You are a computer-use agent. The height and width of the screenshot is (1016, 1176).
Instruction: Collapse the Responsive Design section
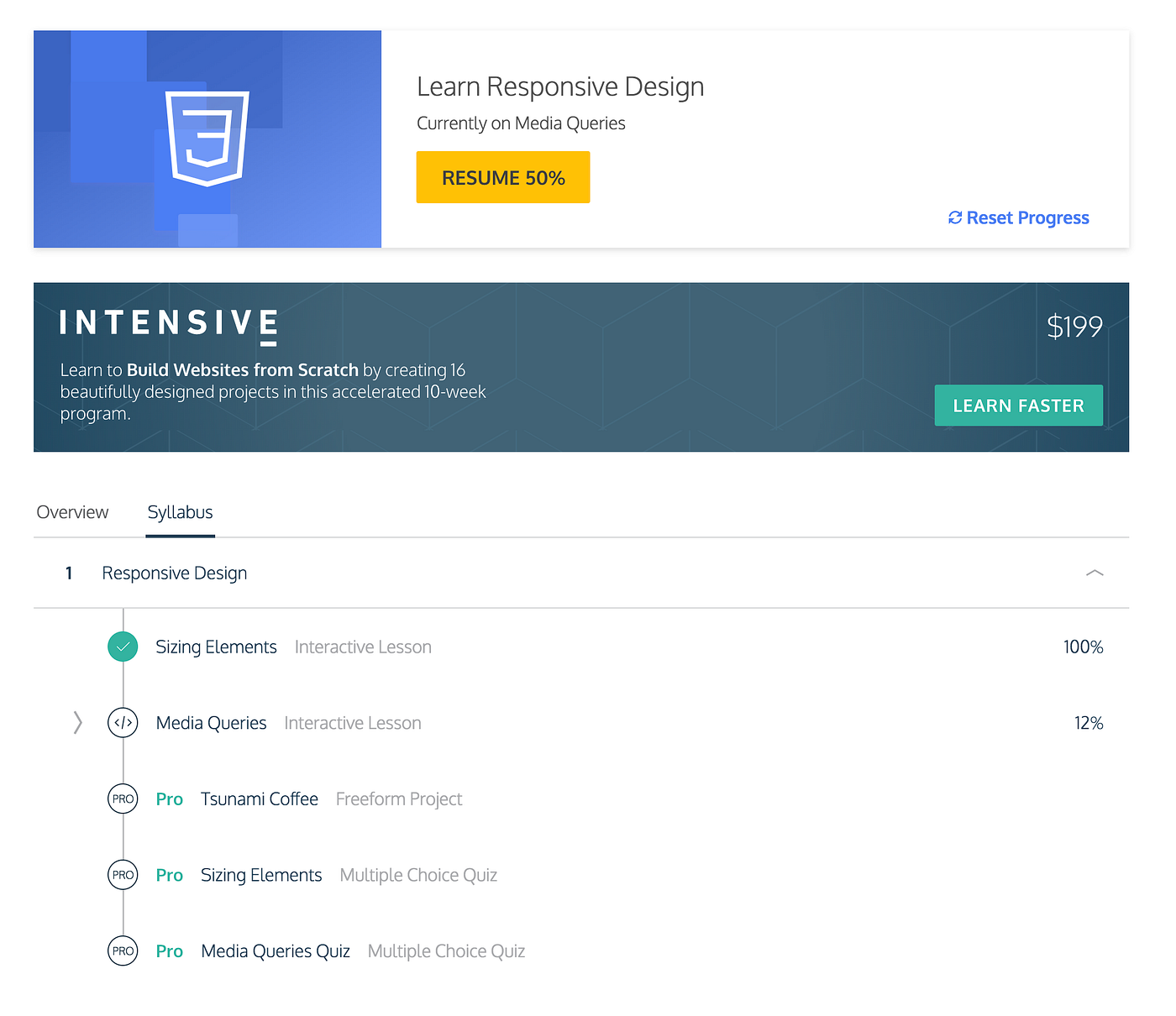(1095, 573)
